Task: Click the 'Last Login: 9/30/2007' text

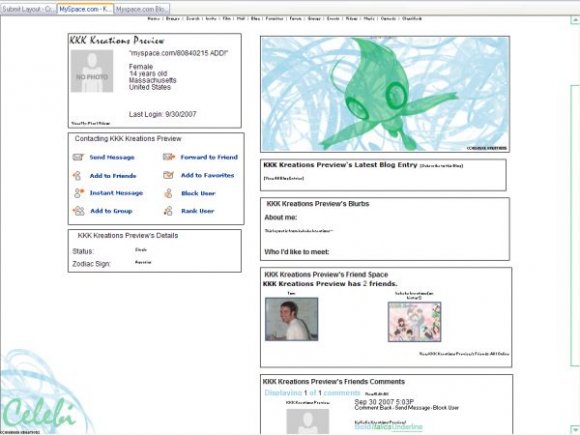Action: (x=162, y=114)
